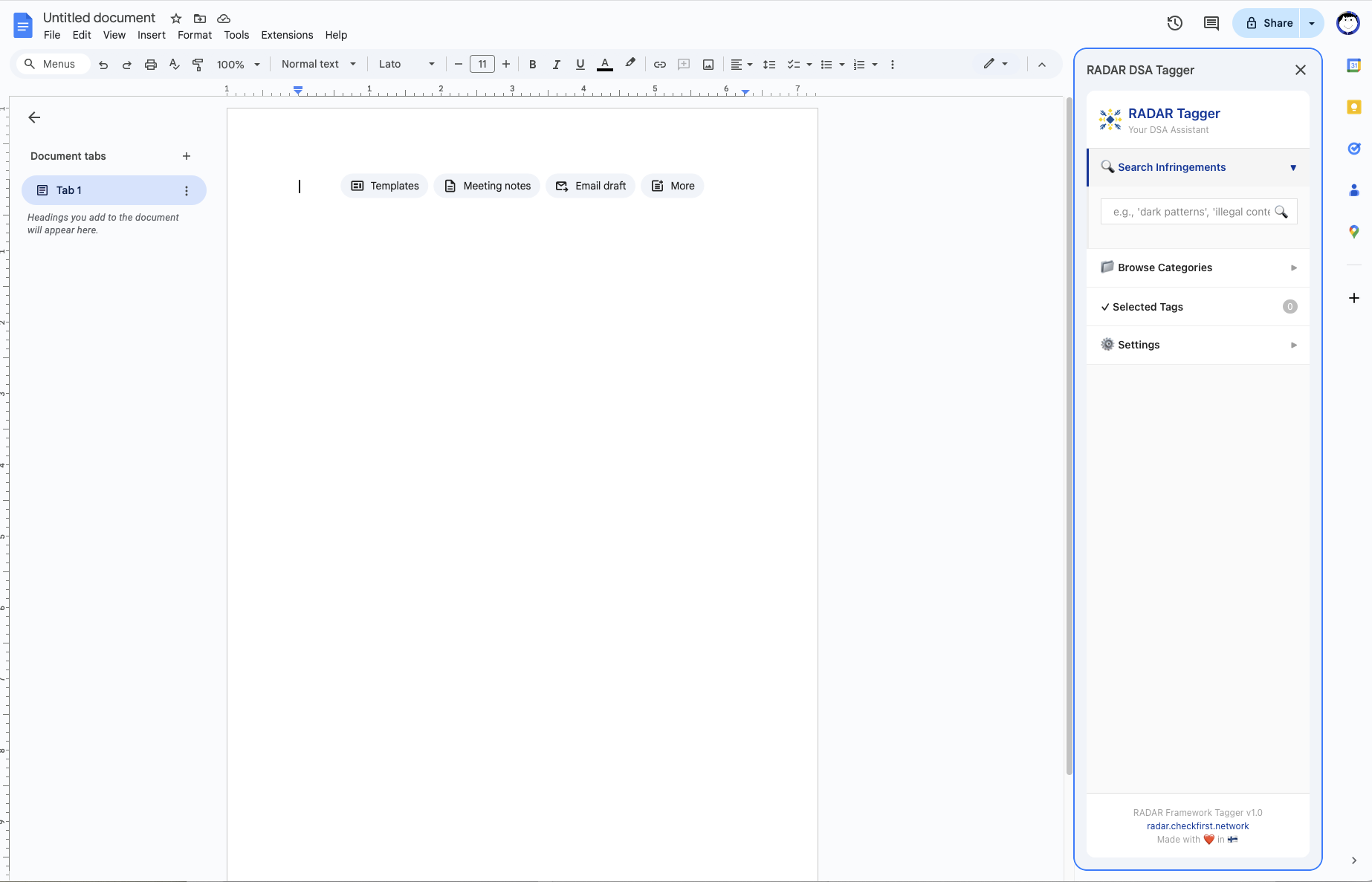Image resolution: width=1372 pixels, height=882 pixels.
Task: Click the More chip button
Action: pyautogui.click(x=673, y=186)
